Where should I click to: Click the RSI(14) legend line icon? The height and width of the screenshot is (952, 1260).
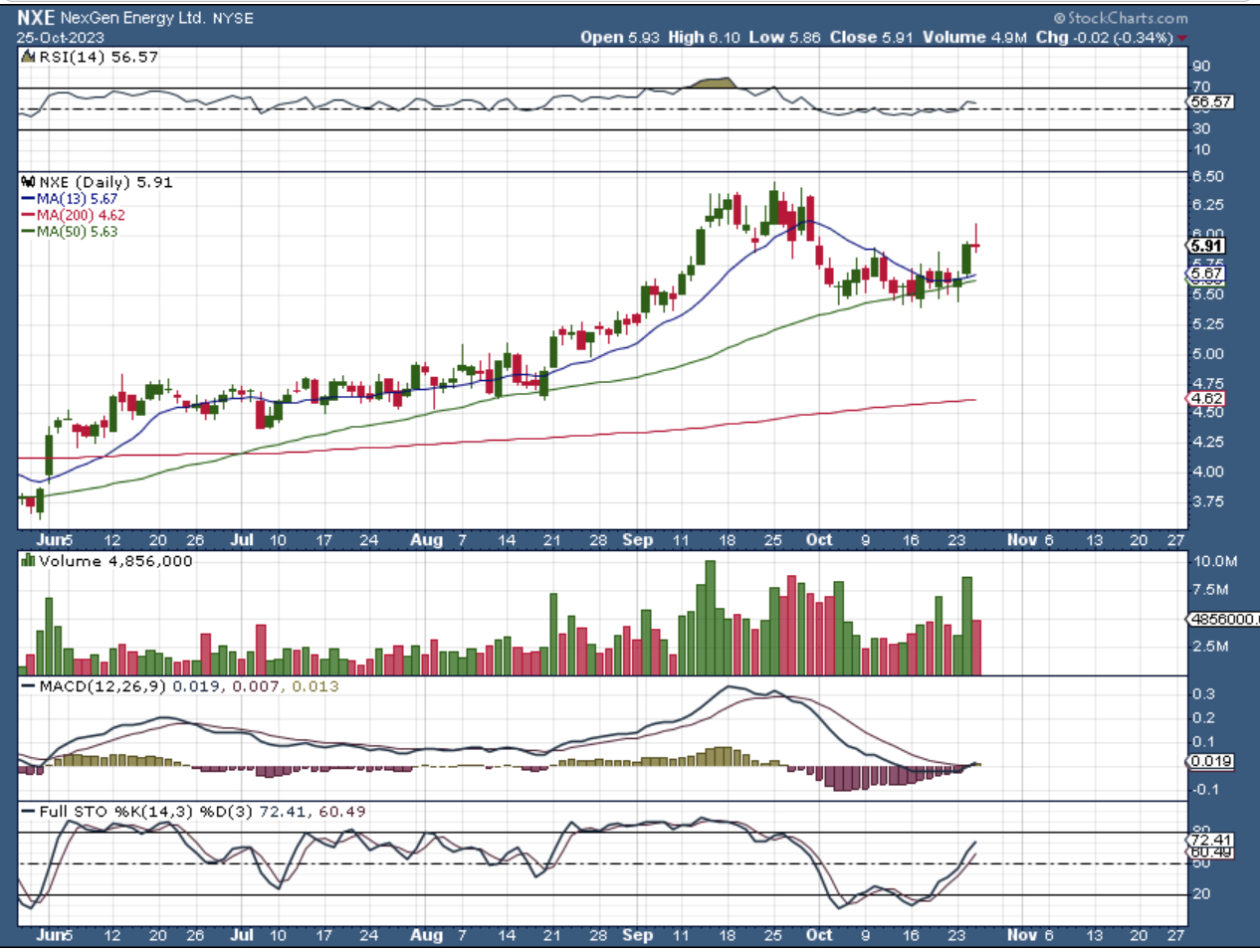tap(30, 57)
